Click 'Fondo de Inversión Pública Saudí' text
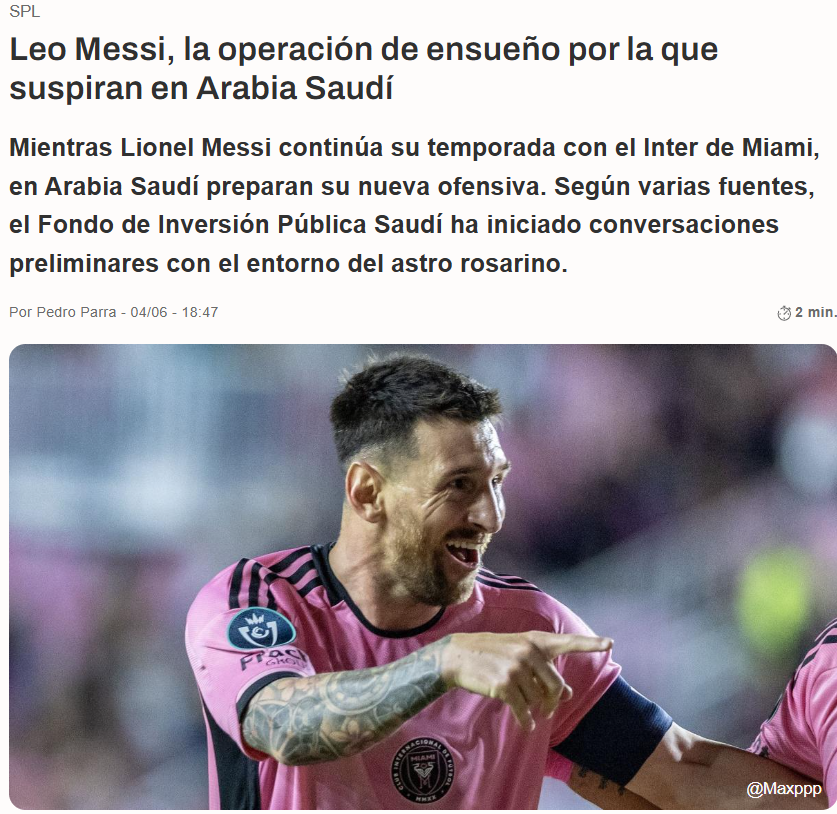This screenshot has height=814, width=837. [x=240, y=225]
